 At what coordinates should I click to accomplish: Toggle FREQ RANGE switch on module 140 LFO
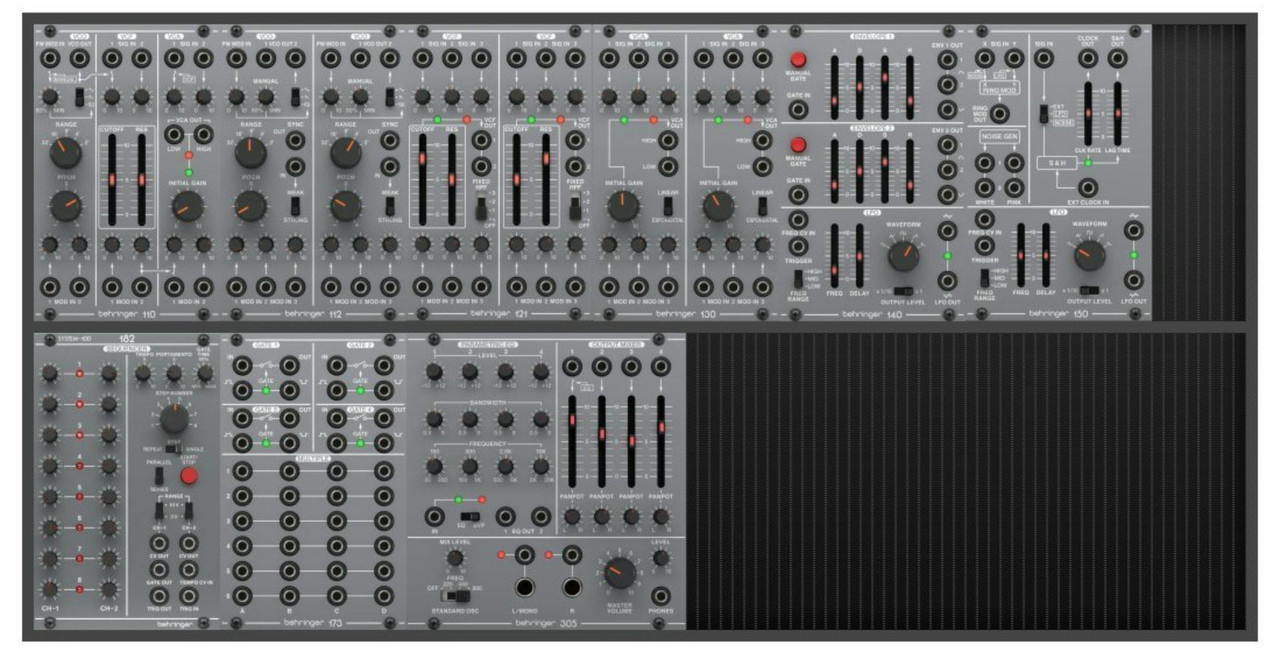pos(799,278)
